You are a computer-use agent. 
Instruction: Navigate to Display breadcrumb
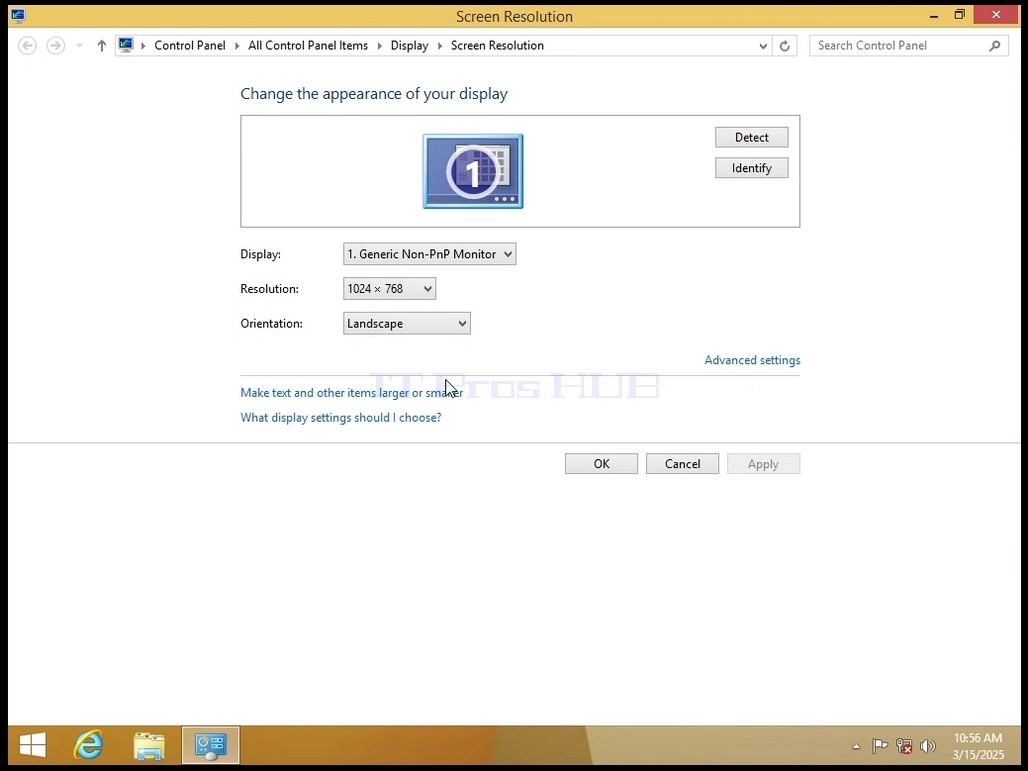tap(409, 45)
